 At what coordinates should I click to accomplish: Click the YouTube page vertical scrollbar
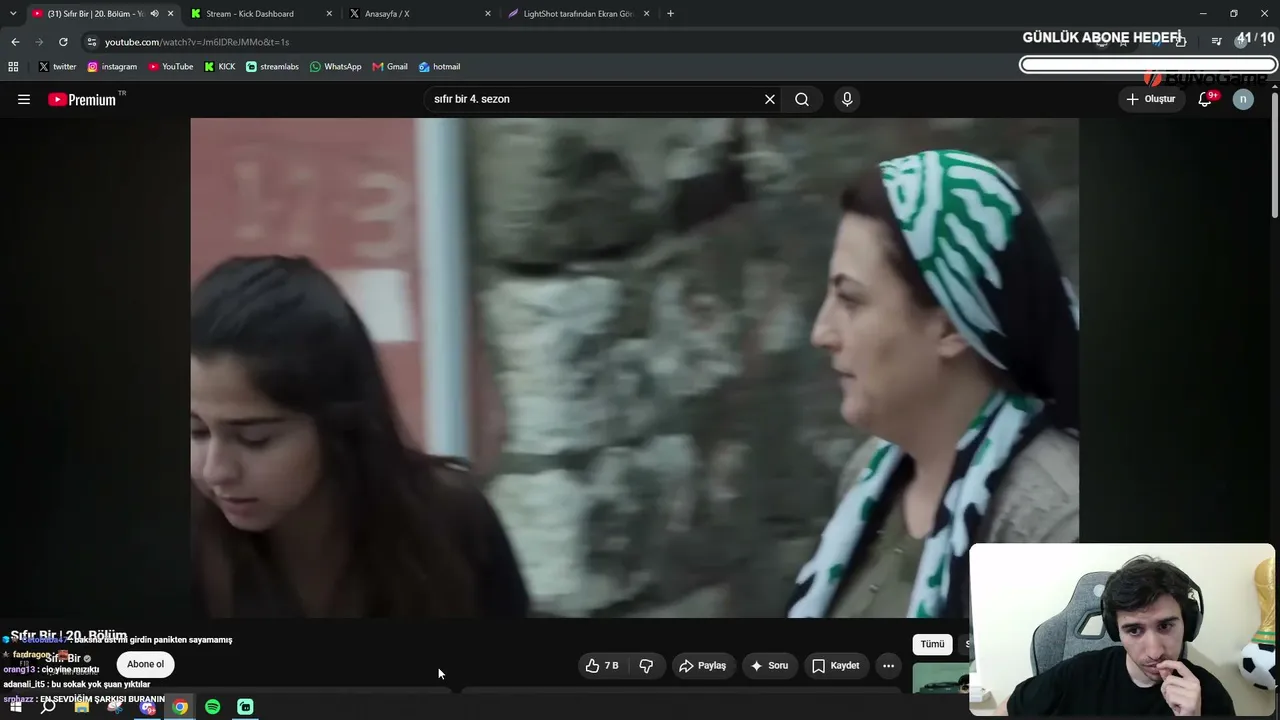coord(1275,153)
